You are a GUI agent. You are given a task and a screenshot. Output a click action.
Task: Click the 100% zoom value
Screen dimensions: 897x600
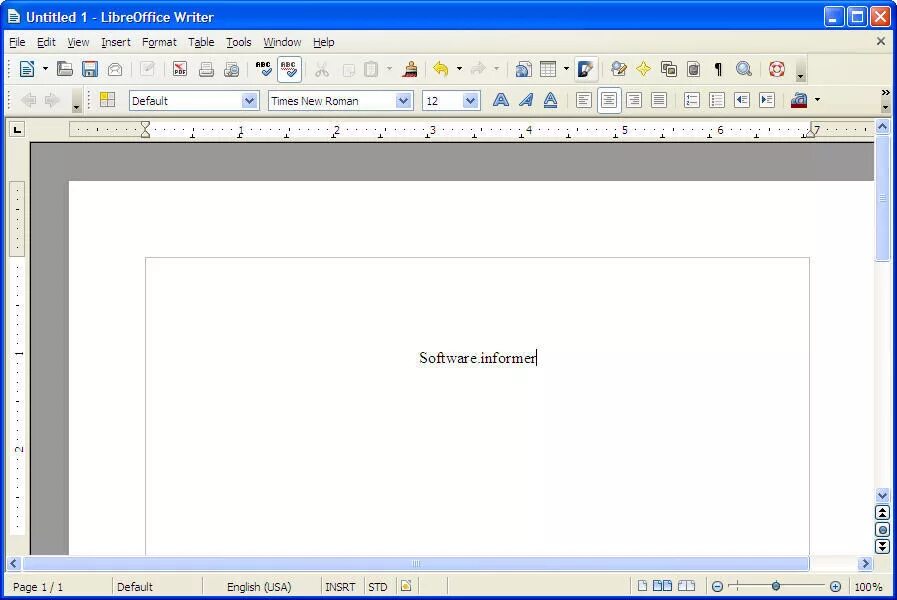868,587
